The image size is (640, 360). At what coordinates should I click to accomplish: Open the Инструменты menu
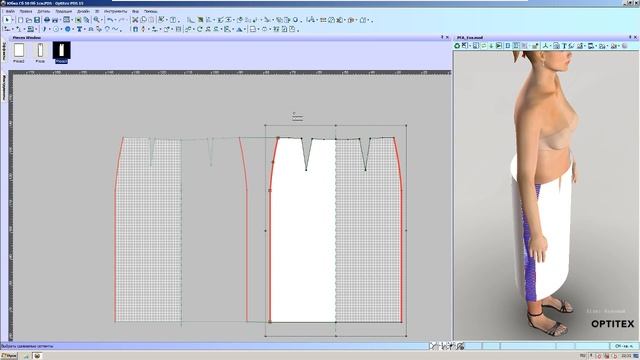[116, 11]
